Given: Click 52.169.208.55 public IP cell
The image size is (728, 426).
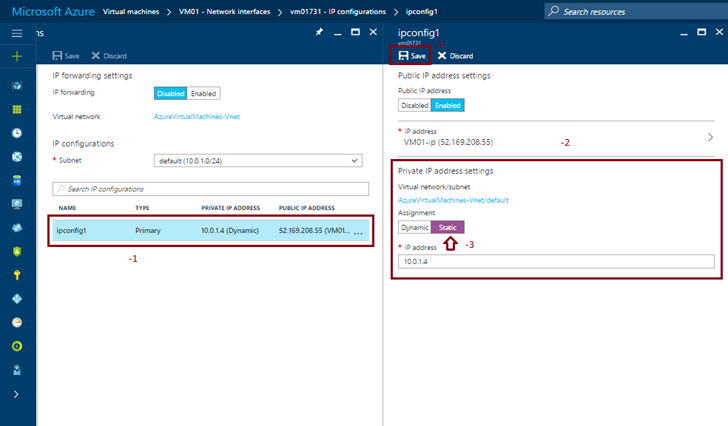Looking at the screenshot, I should click(x=314, y=230).
